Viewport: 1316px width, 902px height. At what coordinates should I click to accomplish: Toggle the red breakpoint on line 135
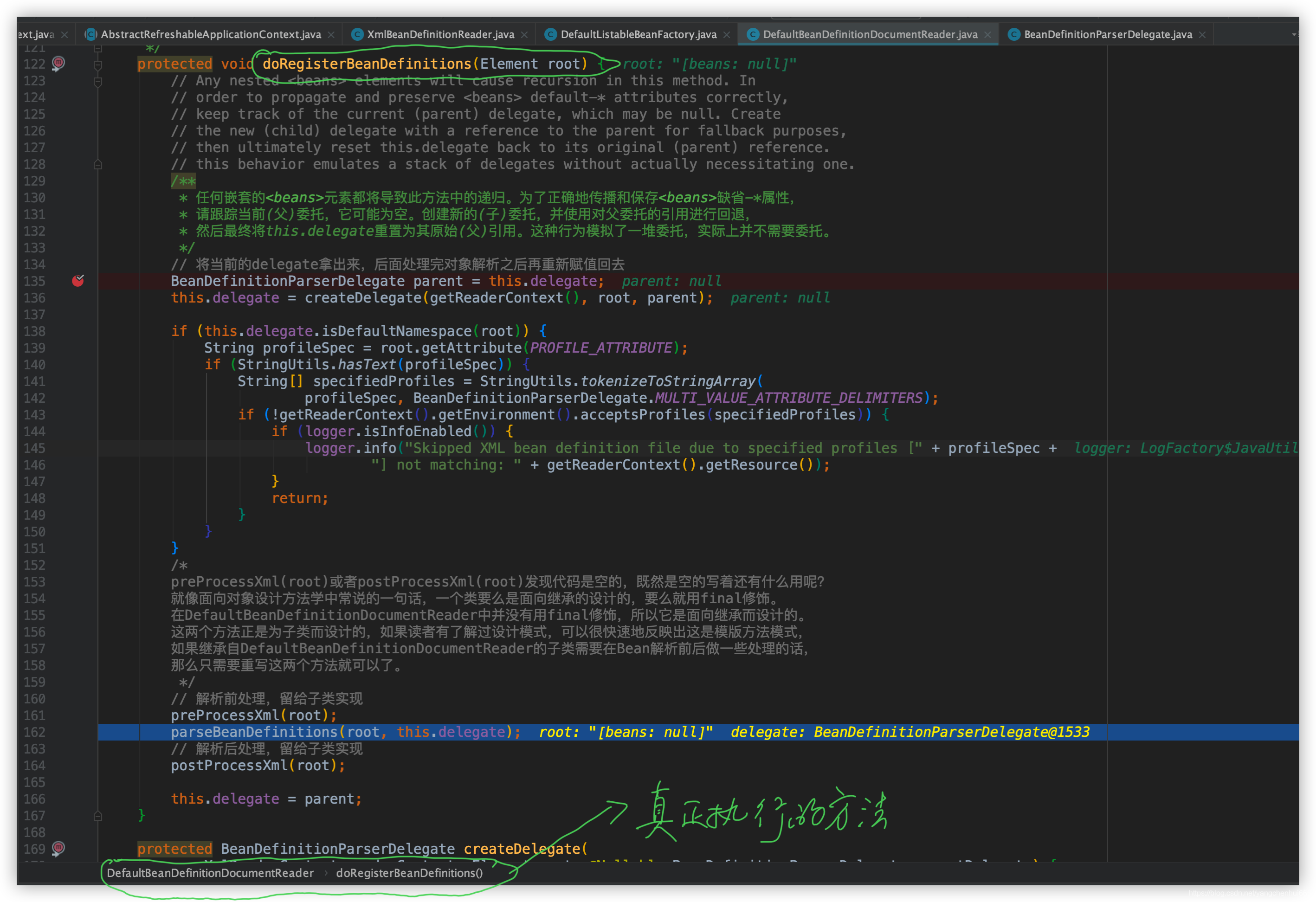click(78, 281)
